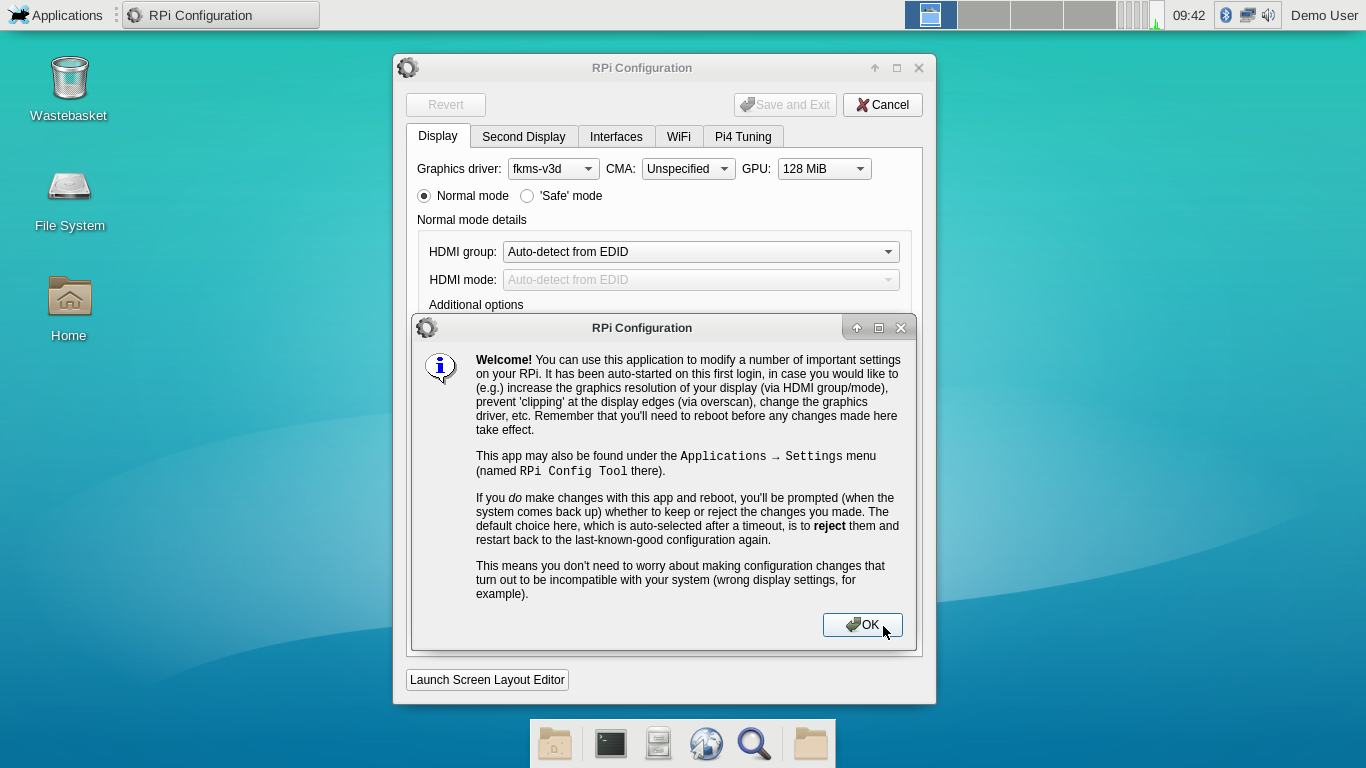Image resolution: width=1366 pixels, height=768 pixels.
Task: Click the 09:42 clock
Action: (1189, 15)
